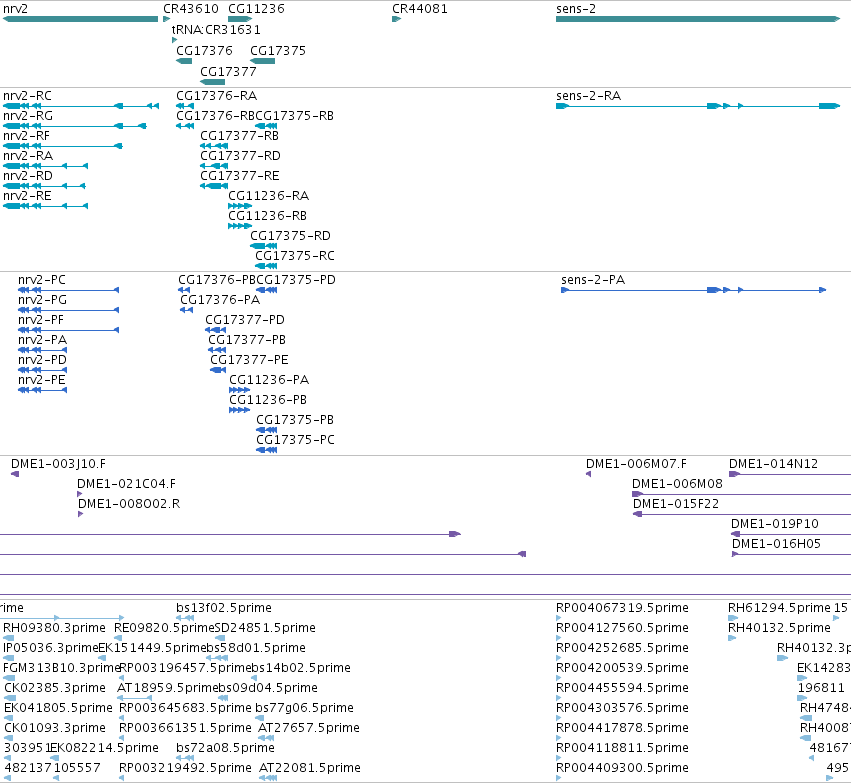Select clone DME1-008O02.R
Screen dimensions: 851x783
129,504
